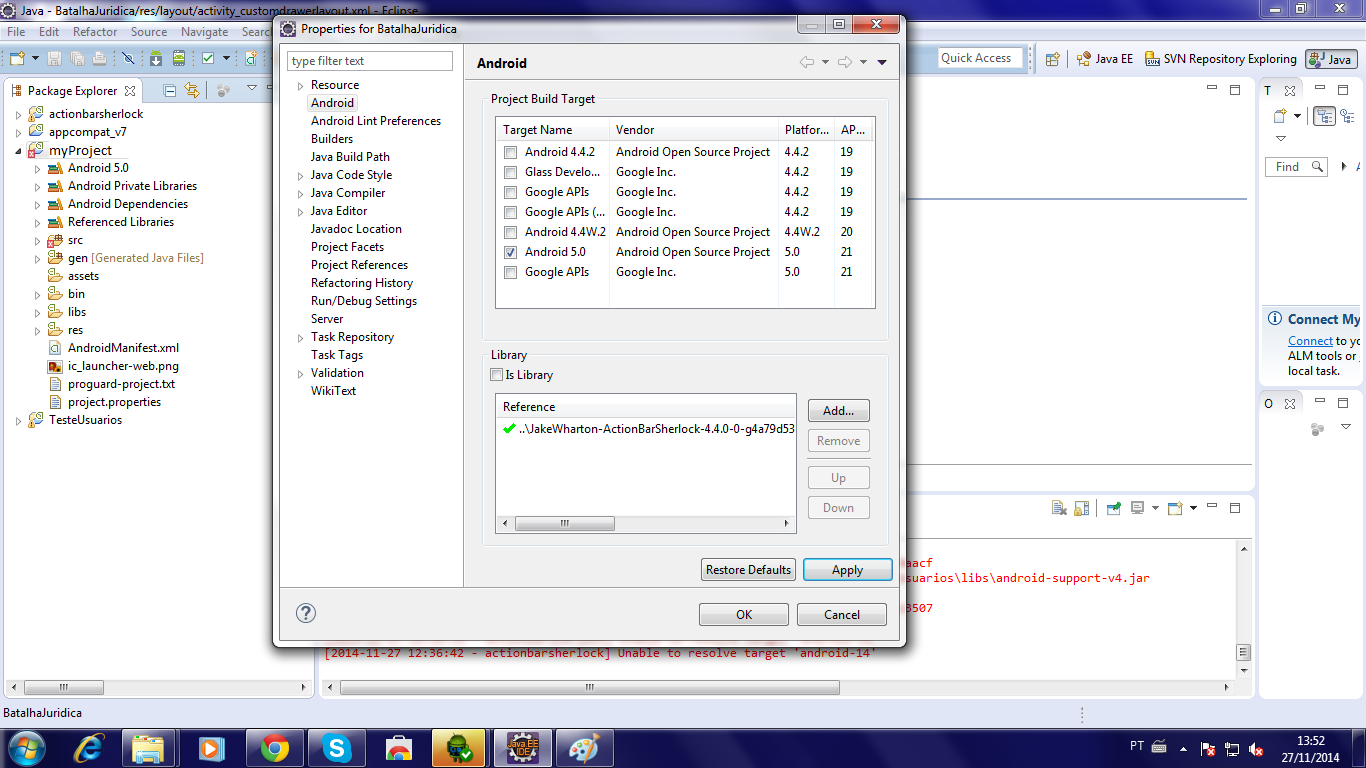Open Android SDK Manager icon
This screenshot has width=1366, height=768.
(x=156, y=59)
